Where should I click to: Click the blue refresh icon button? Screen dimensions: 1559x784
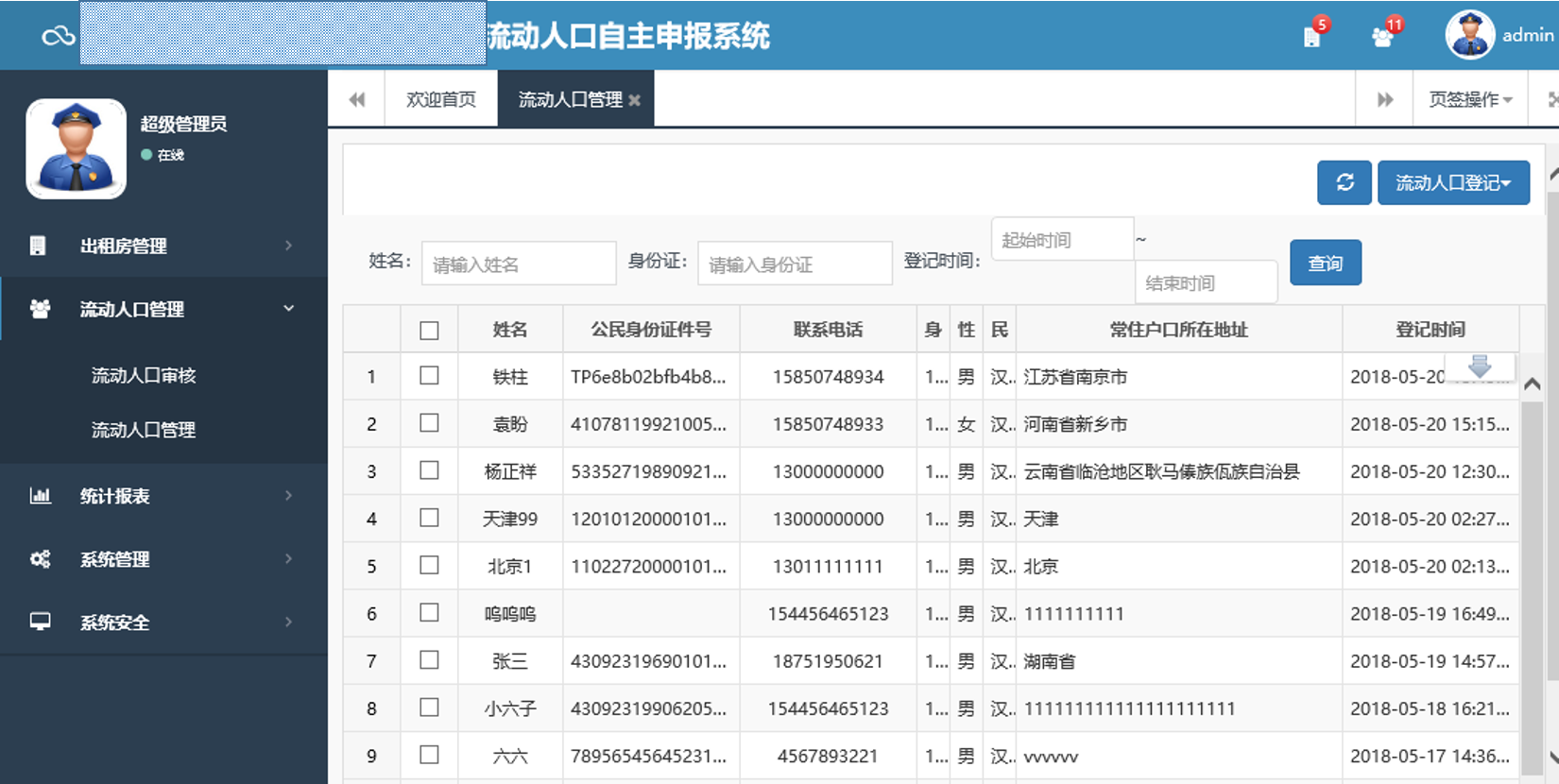pyautogui.click(x=1344, y=182)
